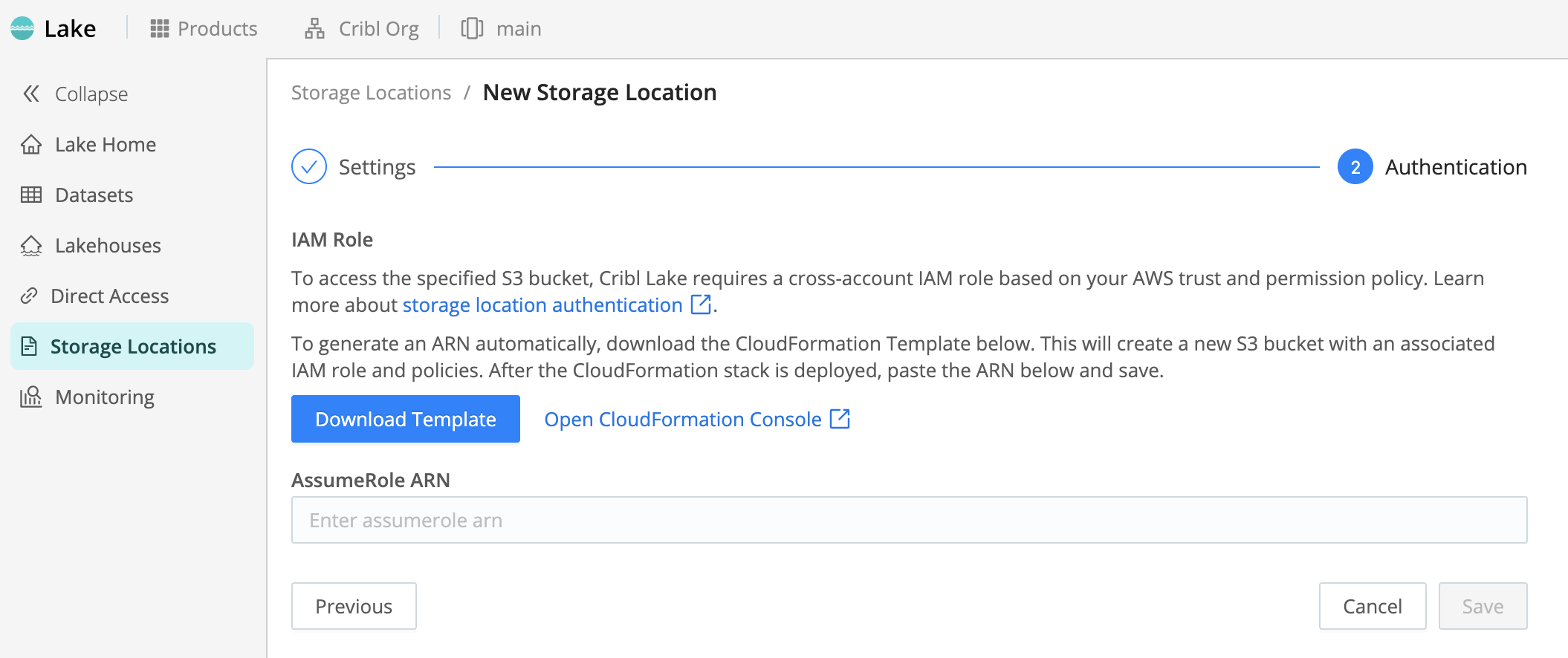
Task: Click the Lakehouses icon
Action: pos(31,245)
